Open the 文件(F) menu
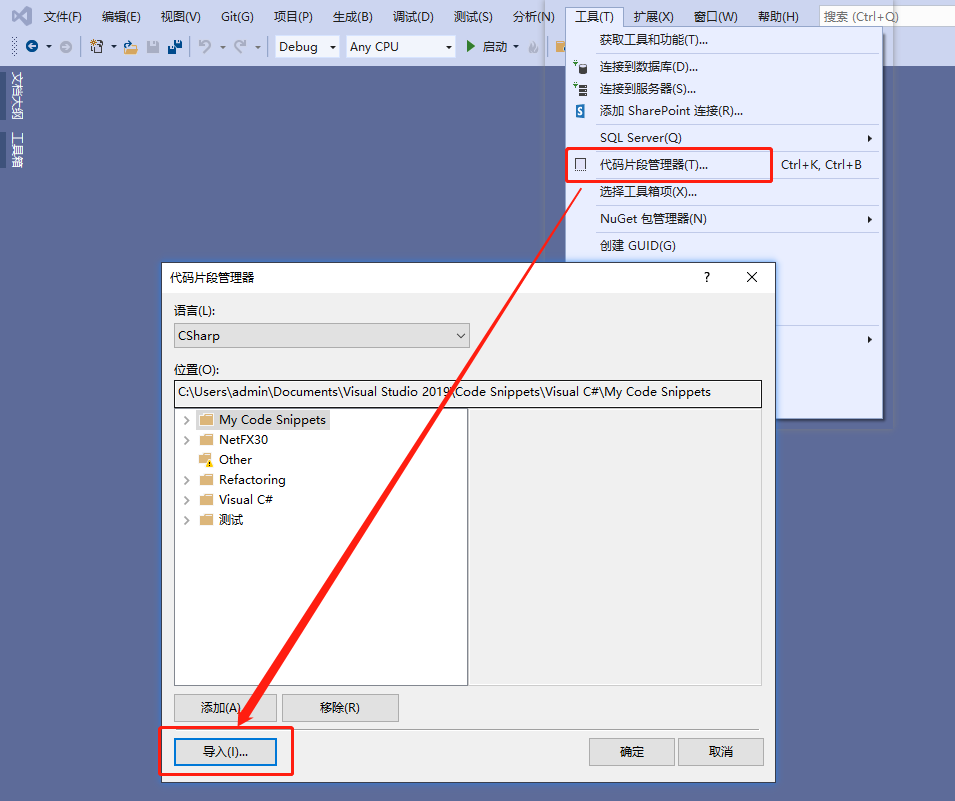The height and width of the screenshot is (801, 955). (62, 16)
